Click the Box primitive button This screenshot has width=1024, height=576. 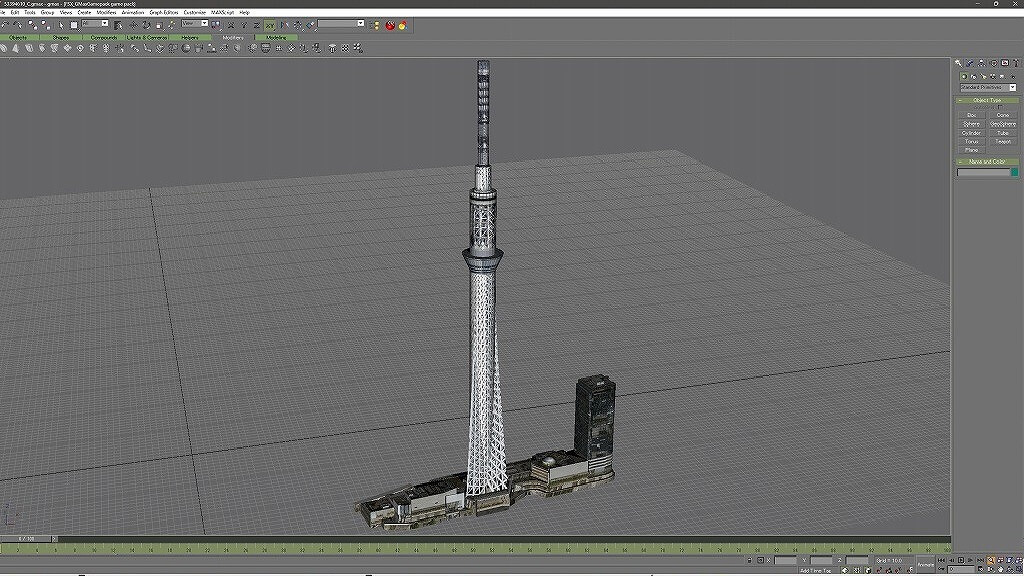pos(971,115)
